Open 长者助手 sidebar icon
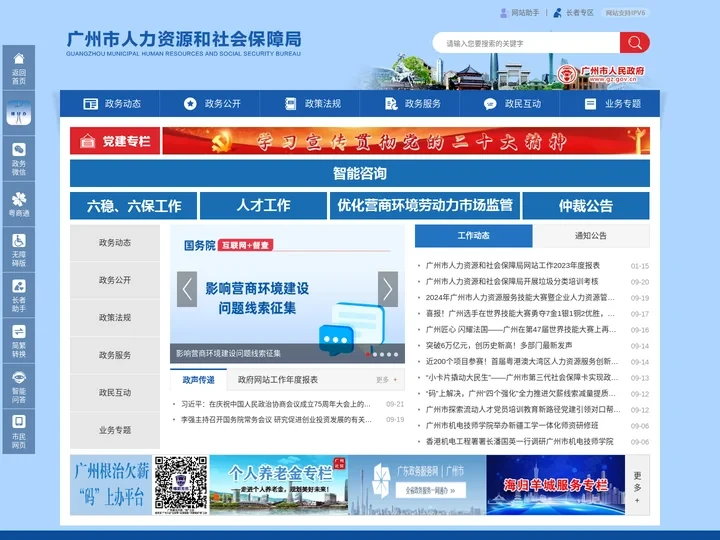The height and width of the screenshot is (540, 720). pos(19,295)
